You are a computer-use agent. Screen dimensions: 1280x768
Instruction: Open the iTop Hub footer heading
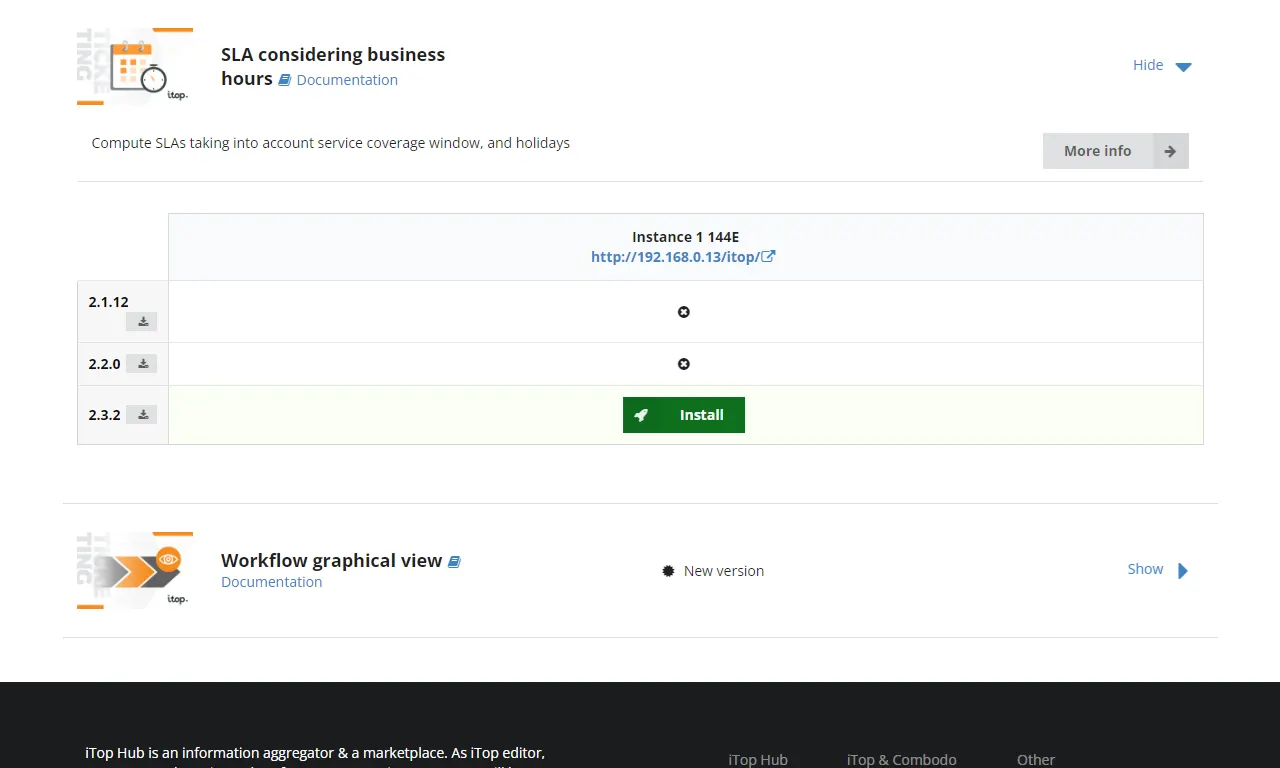tap(758, 760)
